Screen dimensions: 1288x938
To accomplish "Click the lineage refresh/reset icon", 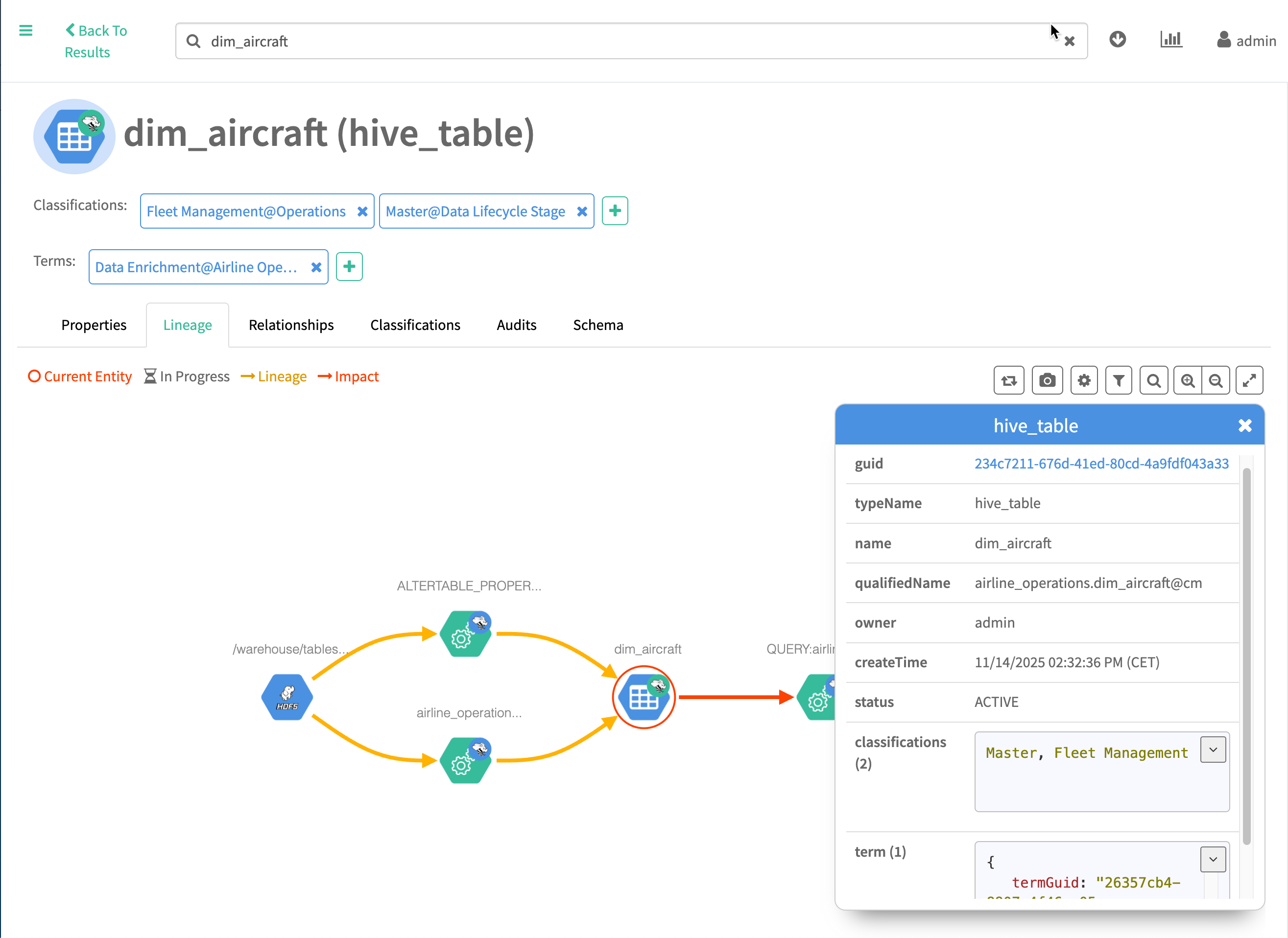I will (x=1008, y=380).
